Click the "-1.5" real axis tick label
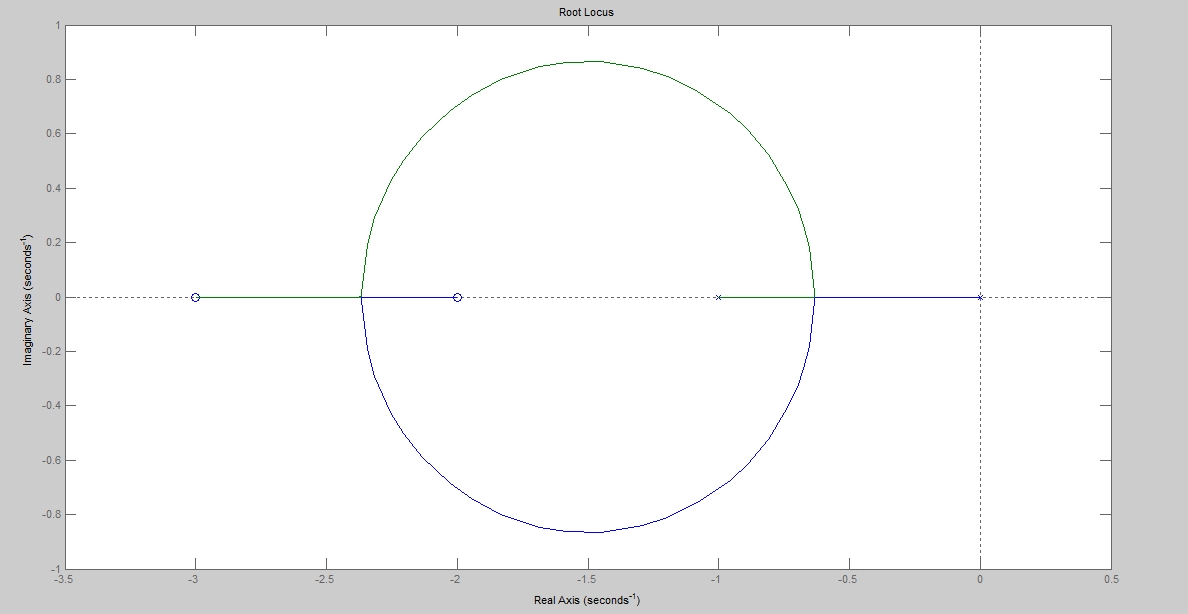Viewport: 1188px width, 614px height. [586, 580]
